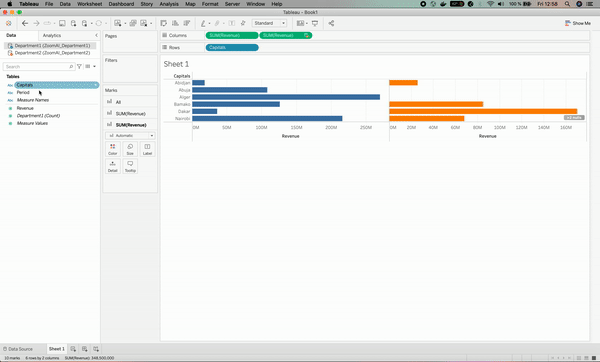Click the blue Alger bar in chart
600x362 pixels.
pyautogui.click(x=286, y=97)
